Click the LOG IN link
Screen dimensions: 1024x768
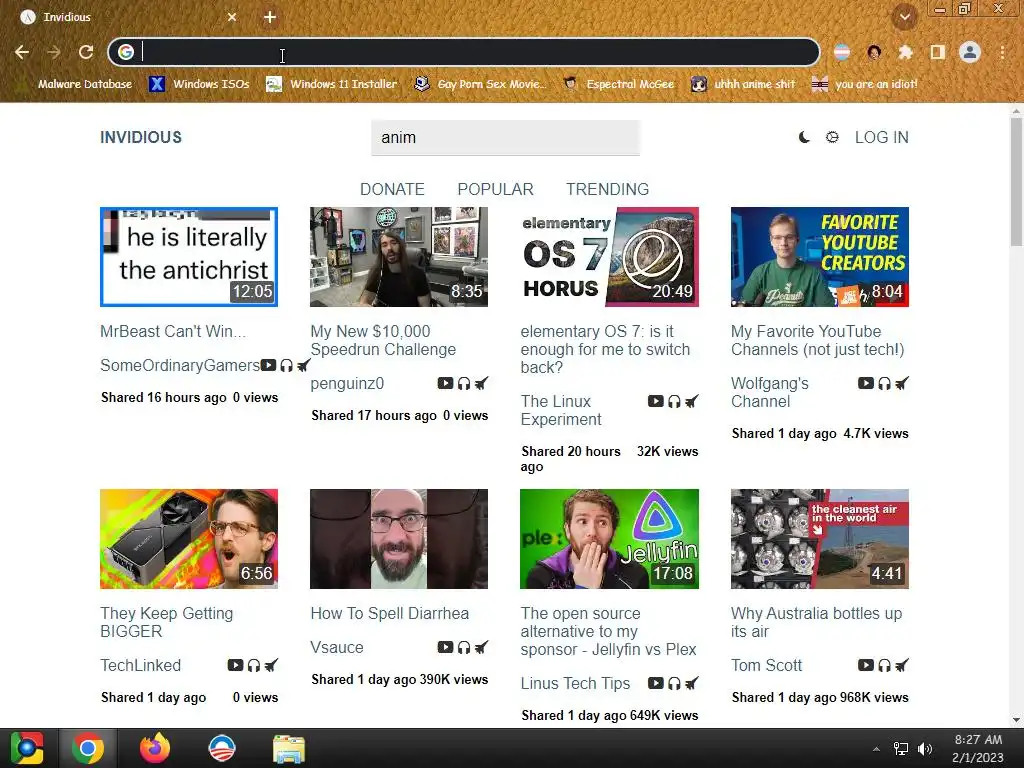pyautogui.click(x=882, y=137)
